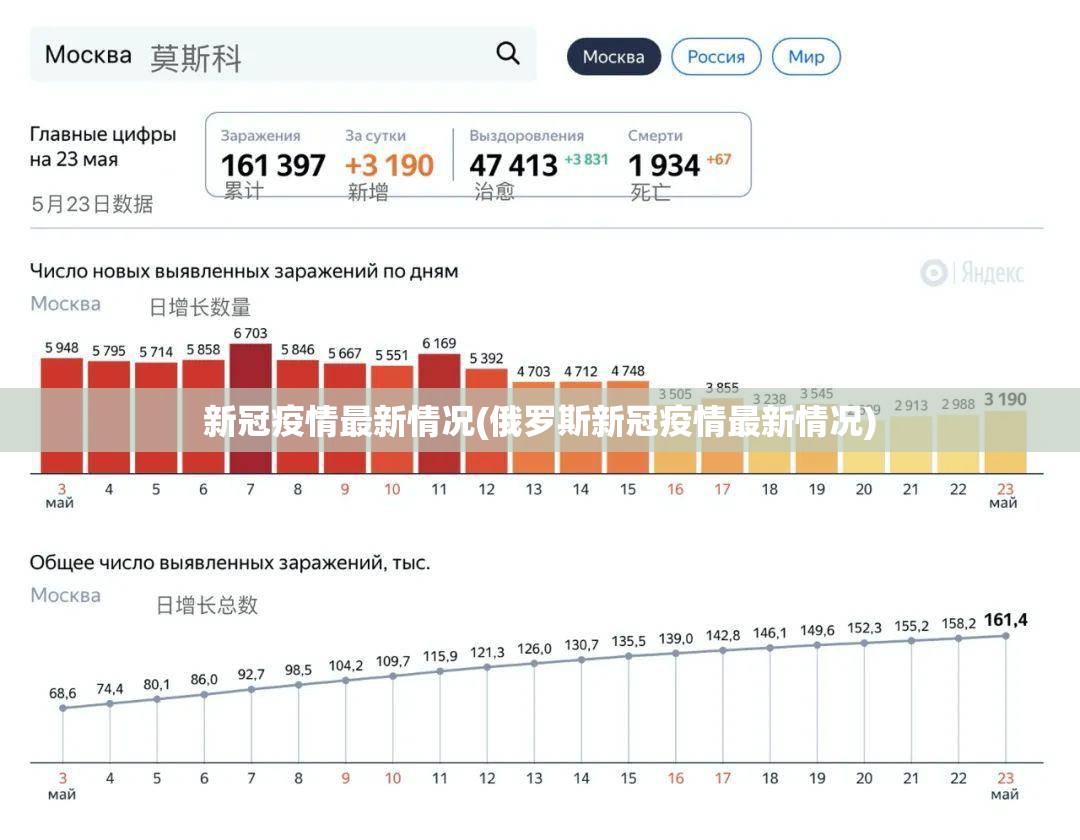This screenshot has width=1080, height=840.
Task: Click the 152,3 data point label
Action: coord(864,628)
